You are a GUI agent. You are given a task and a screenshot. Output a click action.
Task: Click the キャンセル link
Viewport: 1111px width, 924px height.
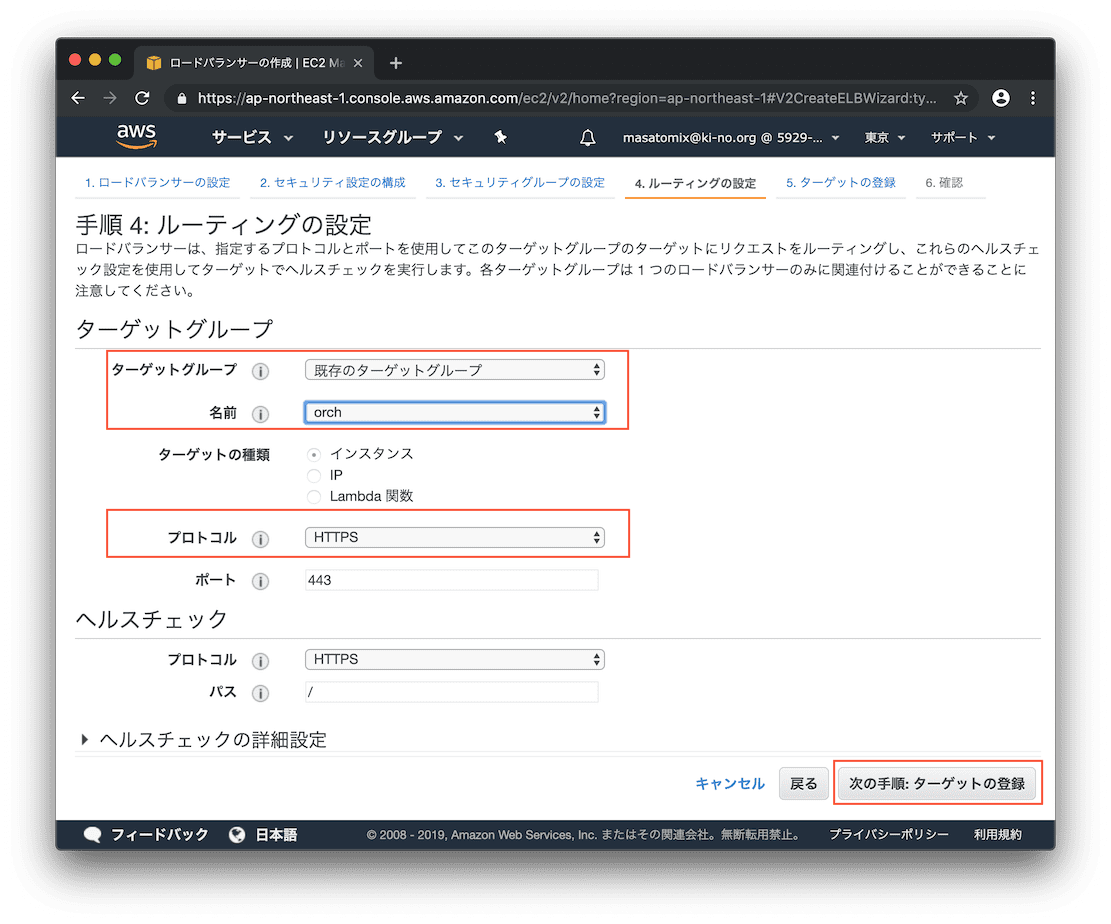pos(730,784)
